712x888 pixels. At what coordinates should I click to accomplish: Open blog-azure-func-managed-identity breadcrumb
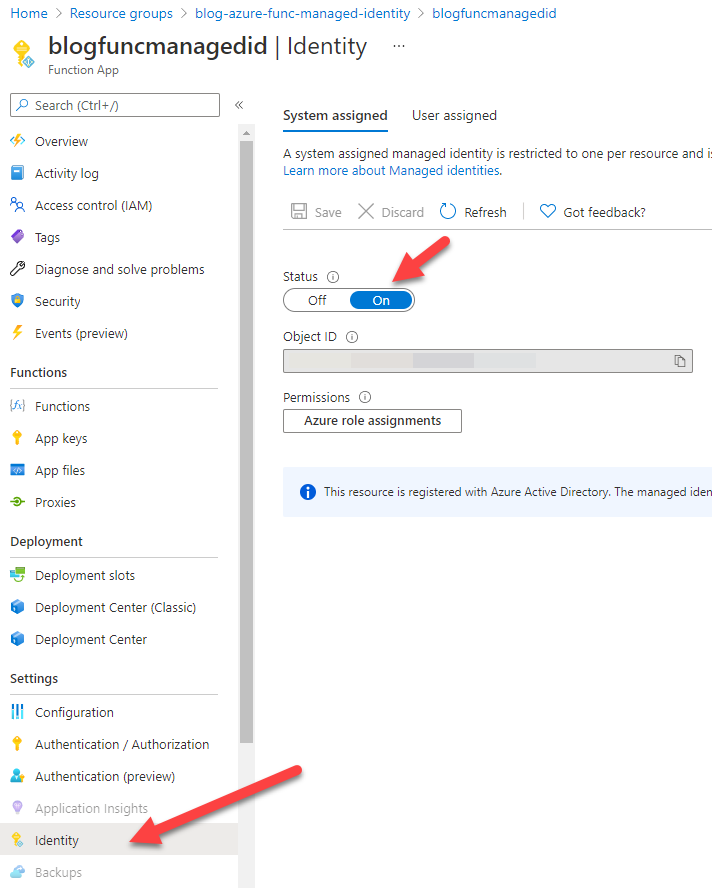(302, 13)
